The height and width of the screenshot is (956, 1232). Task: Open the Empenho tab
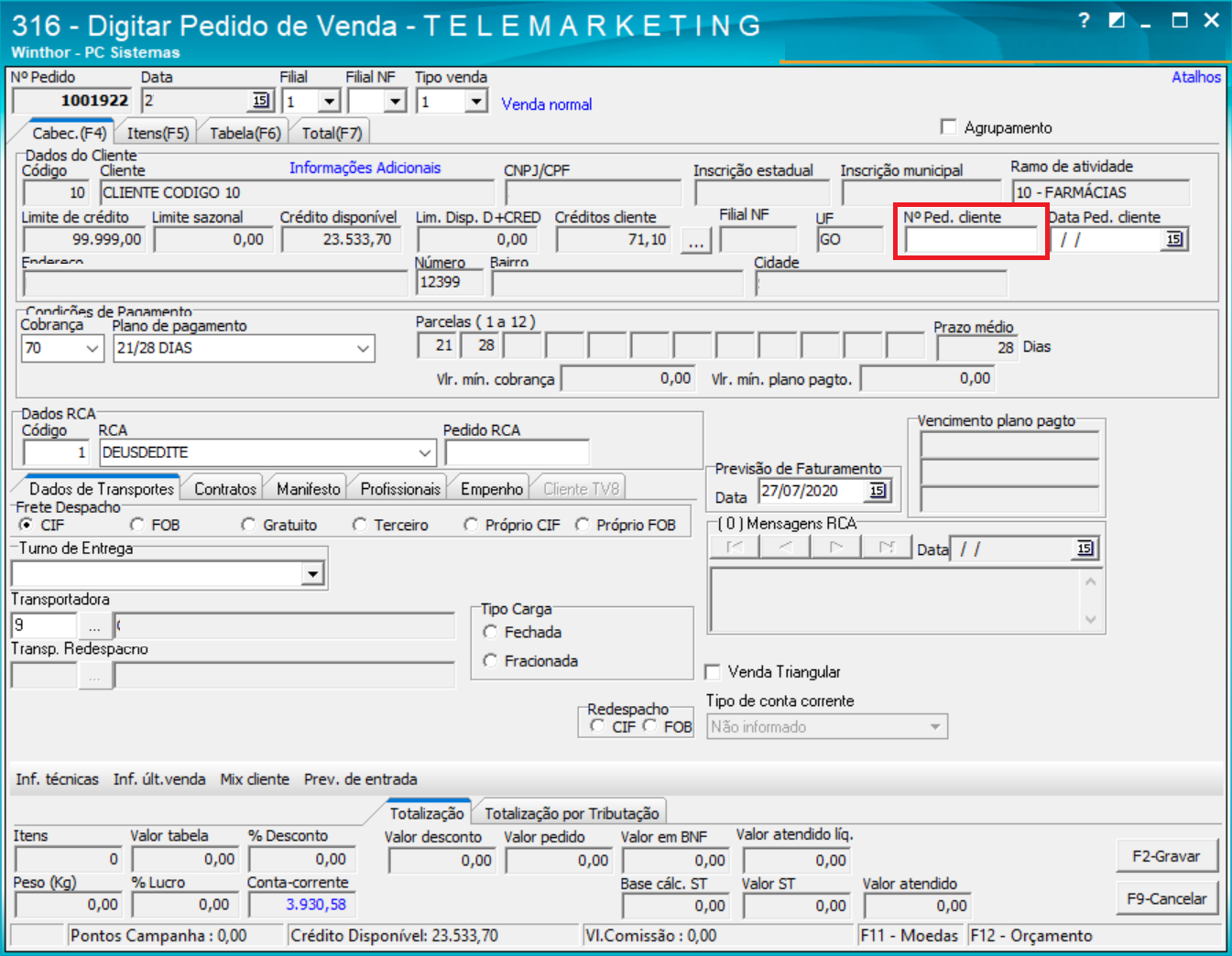(x=492, y=489)
